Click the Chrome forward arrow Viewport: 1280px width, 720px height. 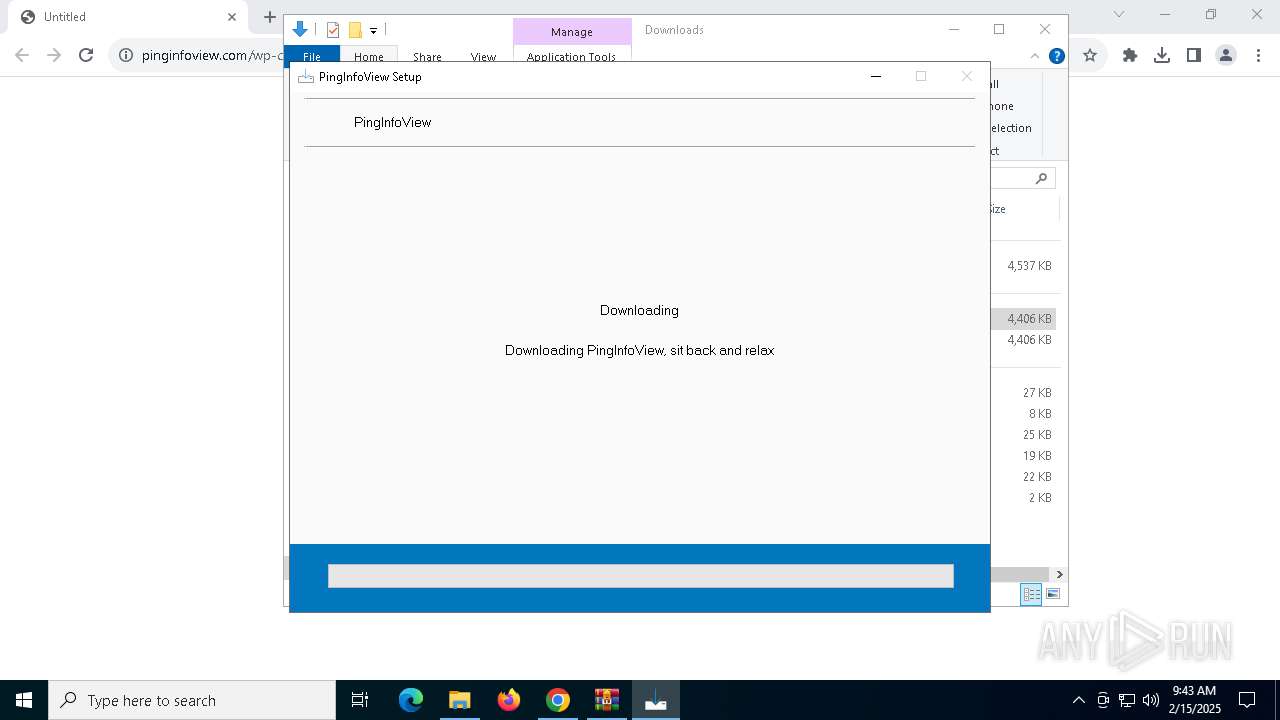(54, 55)
